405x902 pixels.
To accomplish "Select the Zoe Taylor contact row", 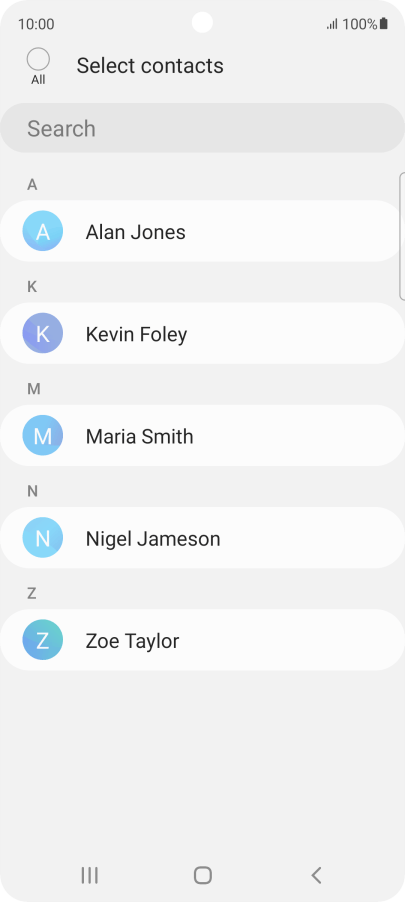I will (x=202, y=640).
